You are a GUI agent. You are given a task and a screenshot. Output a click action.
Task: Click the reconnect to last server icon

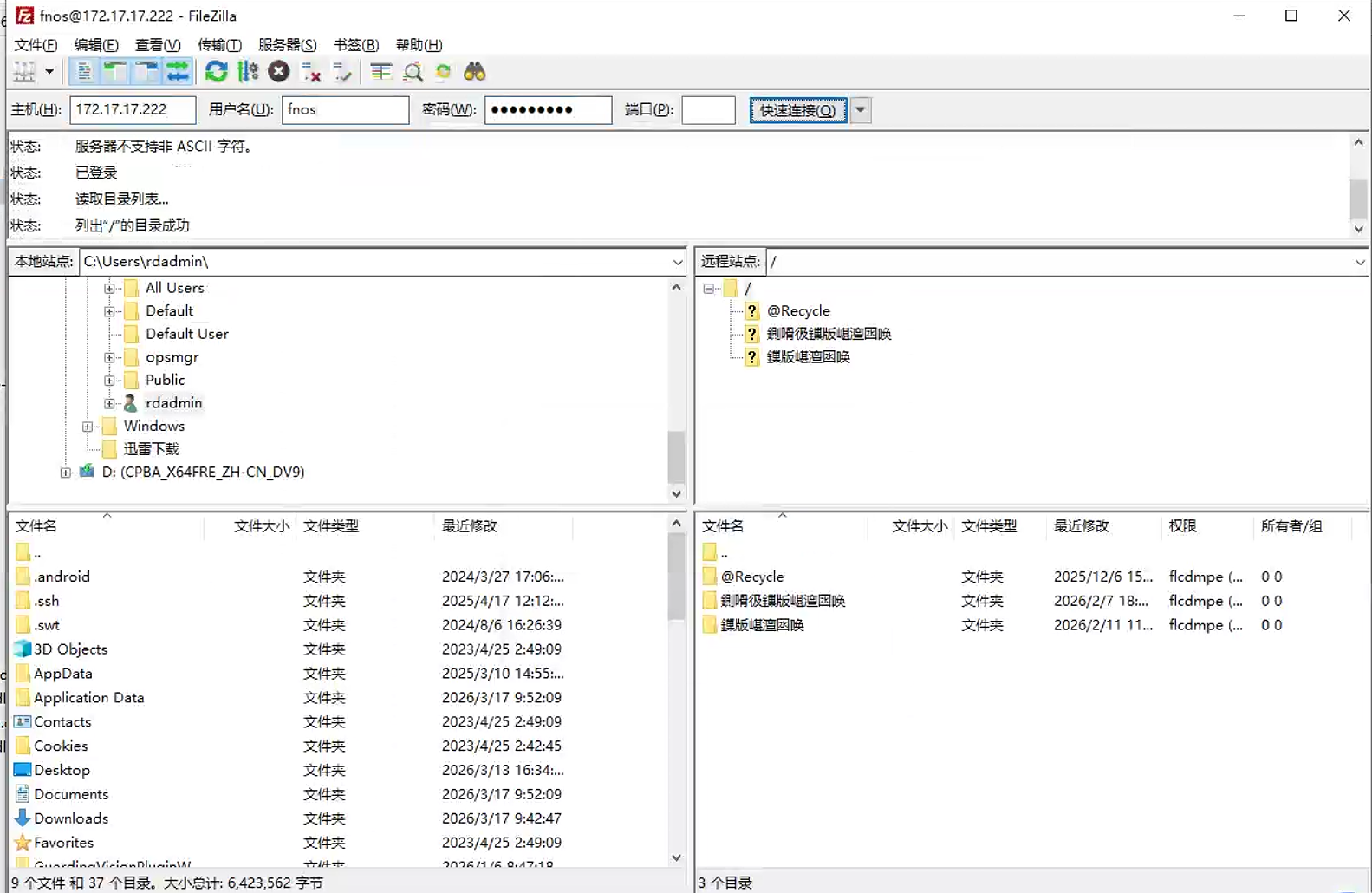tap(343, 72)
